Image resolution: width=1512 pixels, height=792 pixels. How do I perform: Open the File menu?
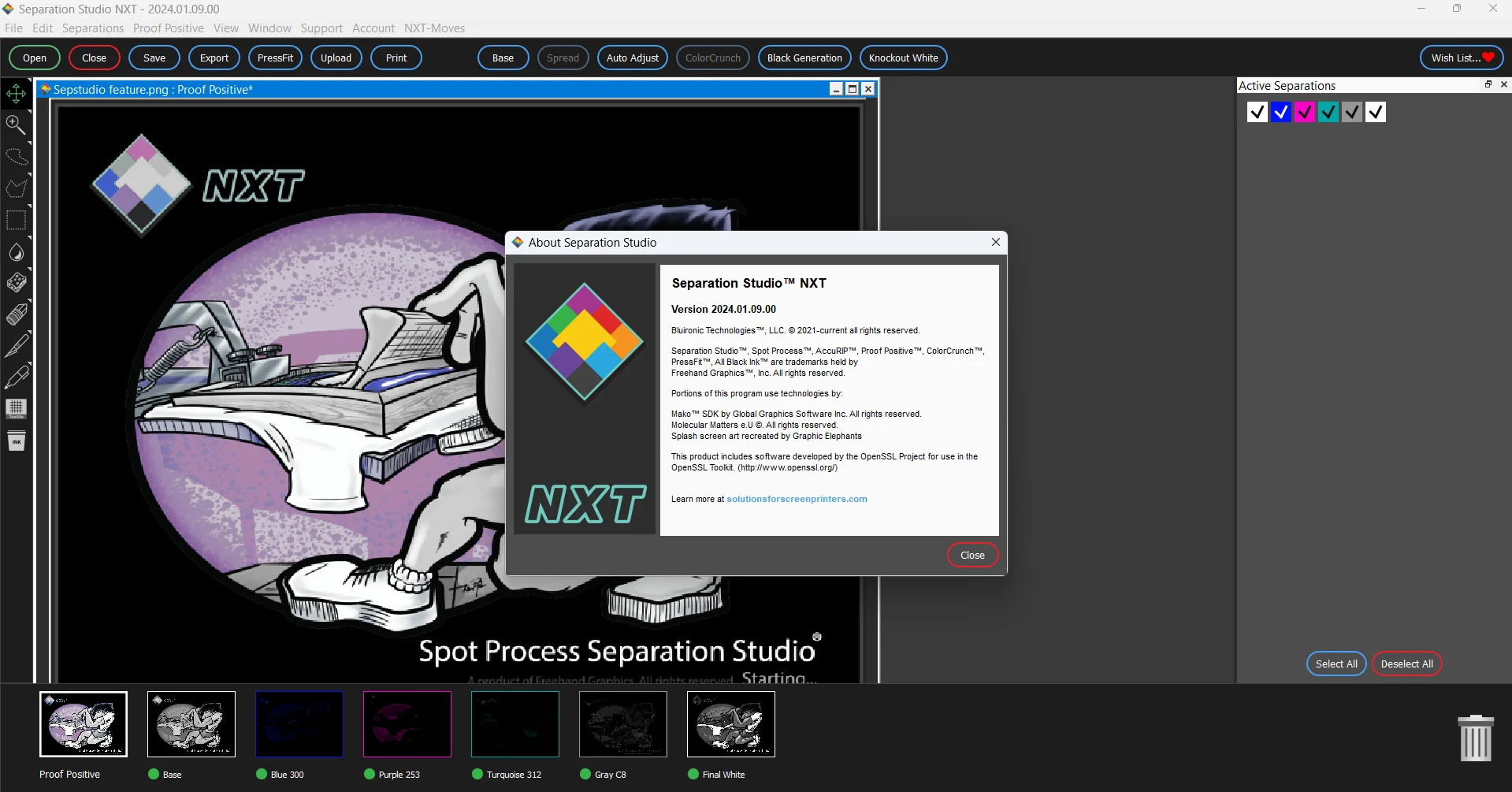13,28
